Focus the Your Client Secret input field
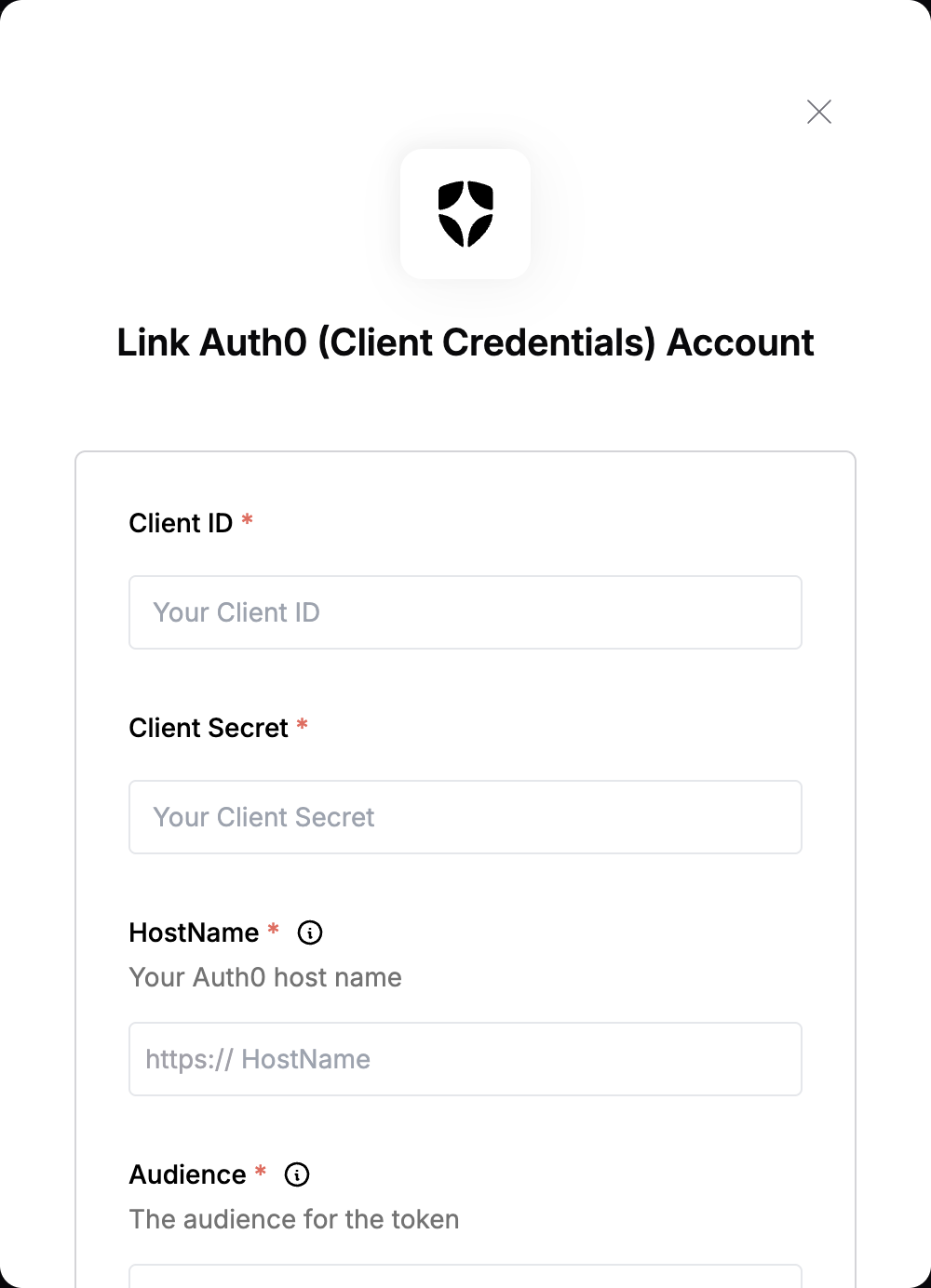 coord(465,817)
